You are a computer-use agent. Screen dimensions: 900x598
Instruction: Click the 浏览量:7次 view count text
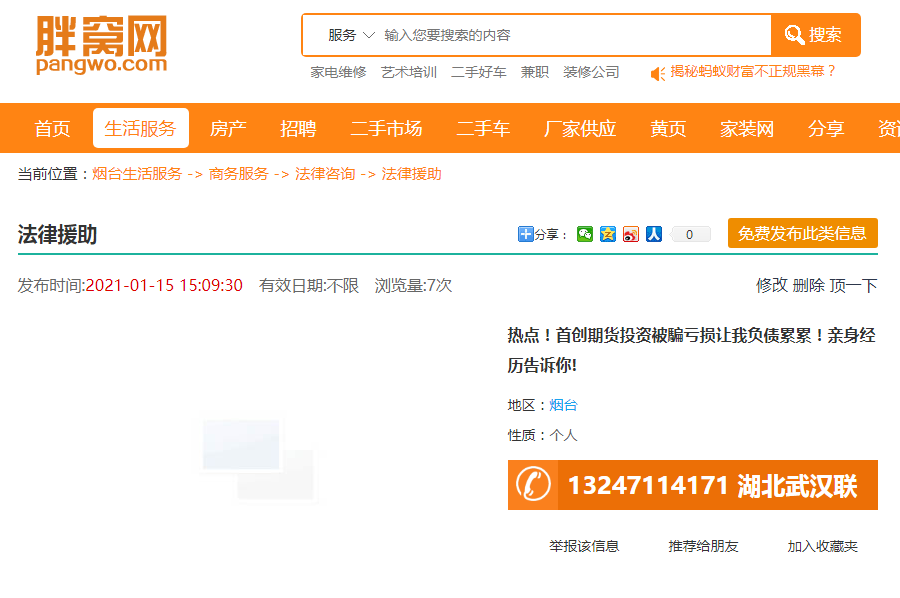click(x=413, y=285)
